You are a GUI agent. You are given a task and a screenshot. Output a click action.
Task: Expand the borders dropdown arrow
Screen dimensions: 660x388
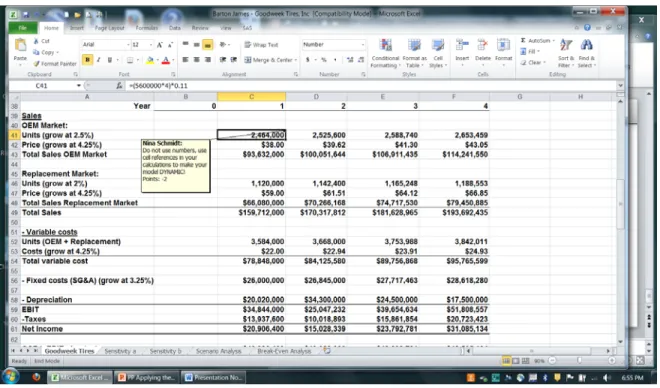pyautogui.click(x=138, y=60)
